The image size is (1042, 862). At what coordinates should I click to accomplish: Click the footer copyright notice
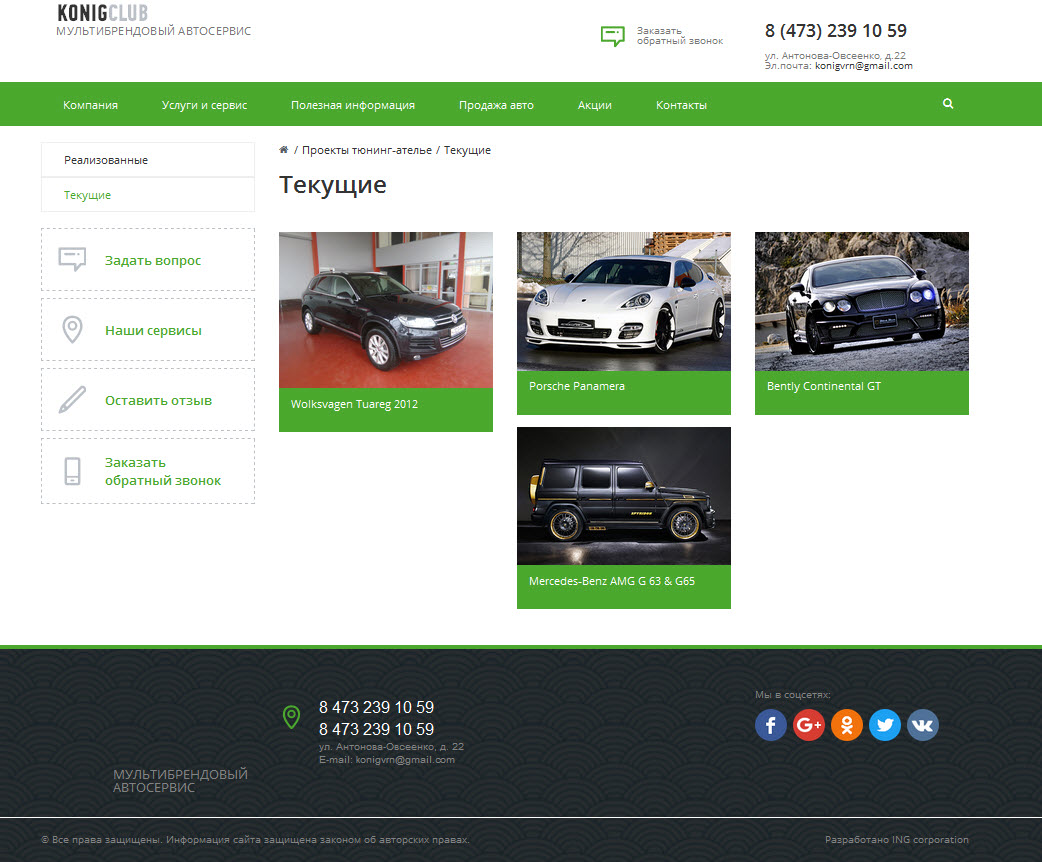coord(255,839)
